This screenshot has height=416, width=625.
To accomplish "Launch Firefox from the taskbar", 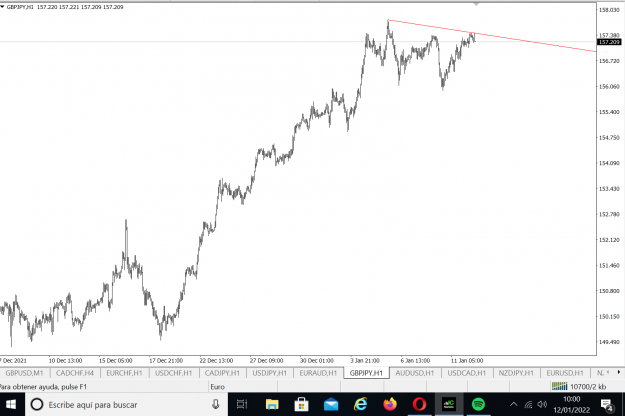I will pos(390,404).
